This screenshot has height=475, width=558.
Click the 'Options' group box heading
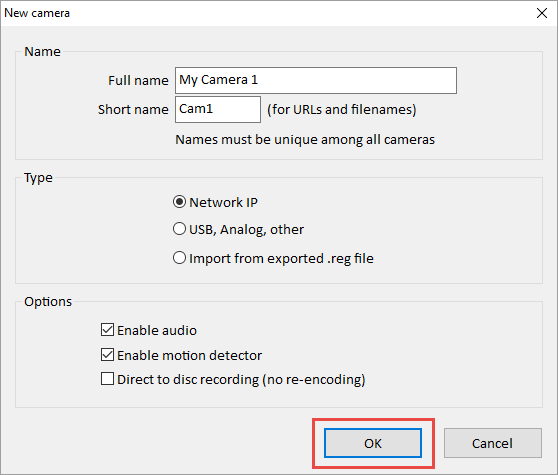[x=48, y=301]
